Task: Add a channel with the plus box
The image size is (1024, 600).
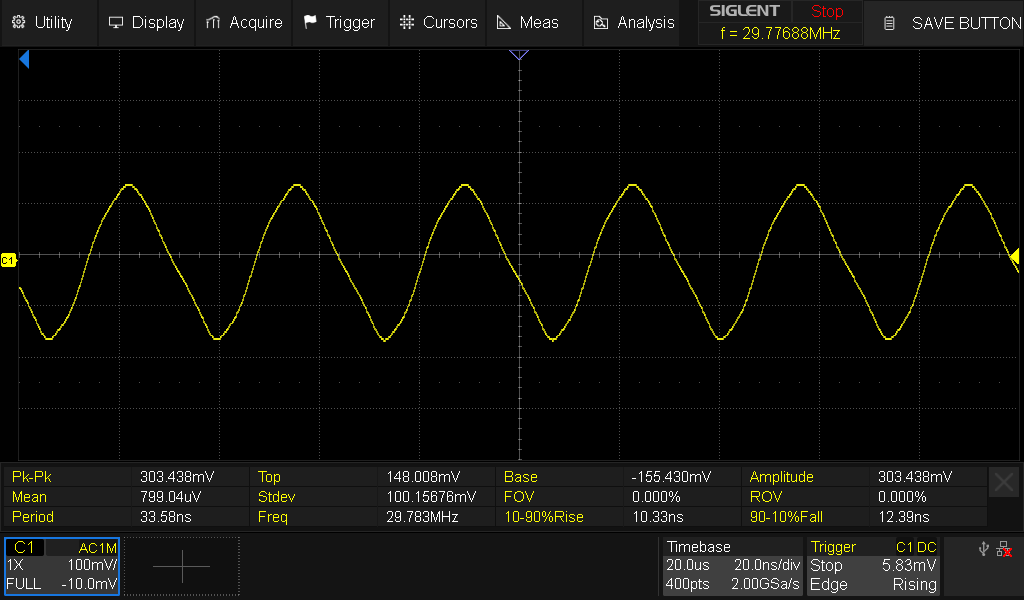Action: click(182, 566)
